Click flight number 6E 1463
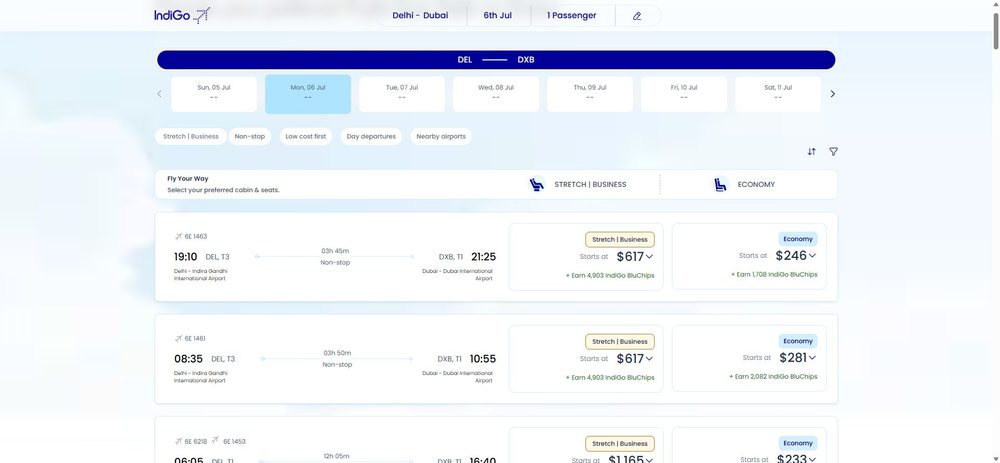The width and height of the screenshot is (1000, 463). click(x=196, y=237)
